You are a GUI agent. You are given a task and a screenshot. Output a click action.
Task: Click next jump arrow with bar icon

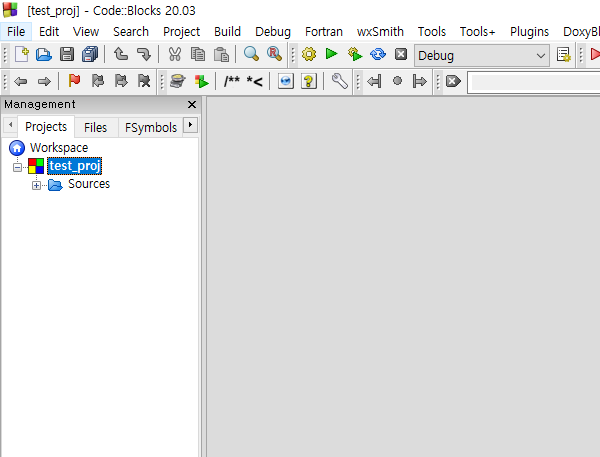tap(420, 81)
